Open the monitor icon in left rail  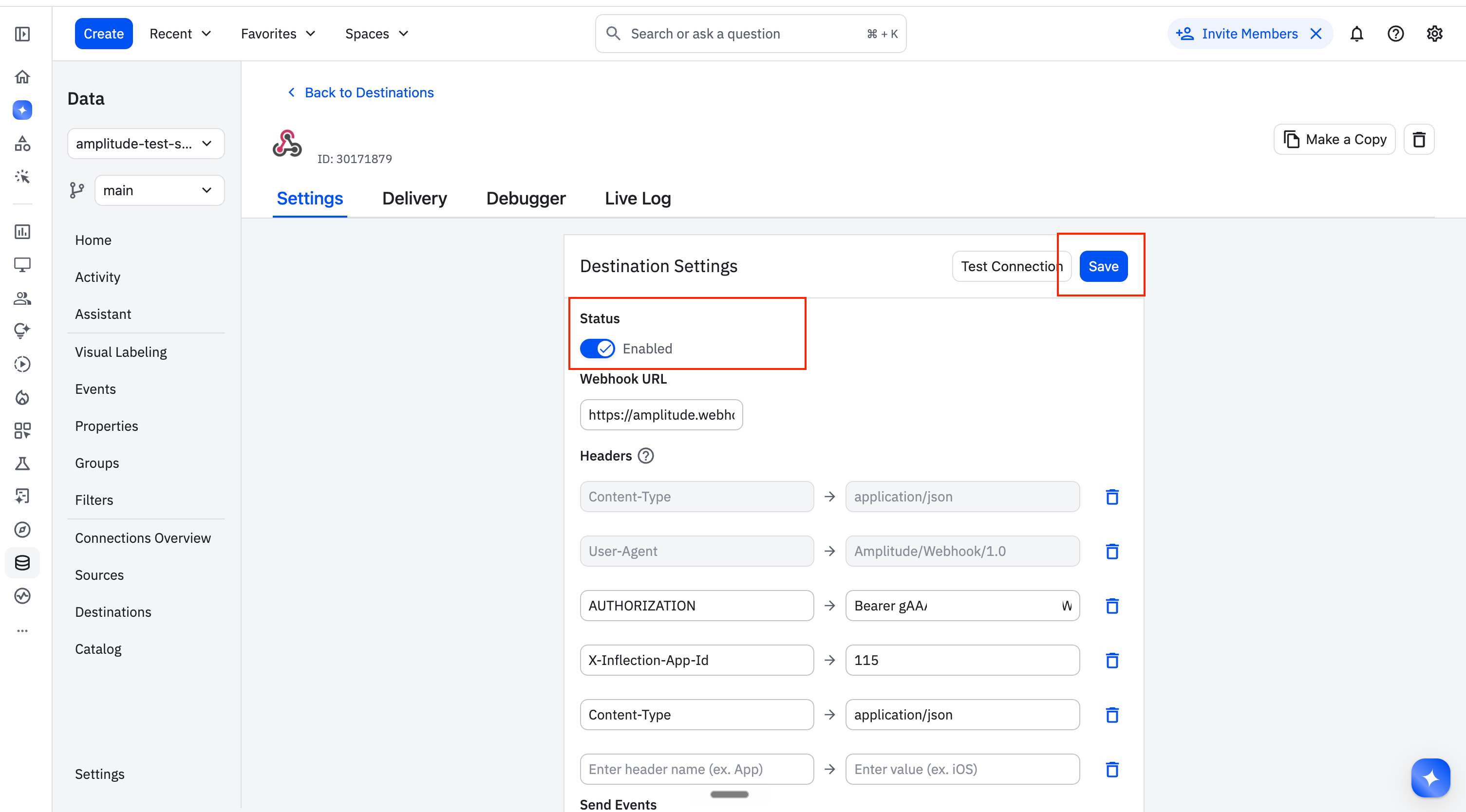(22, 265)
